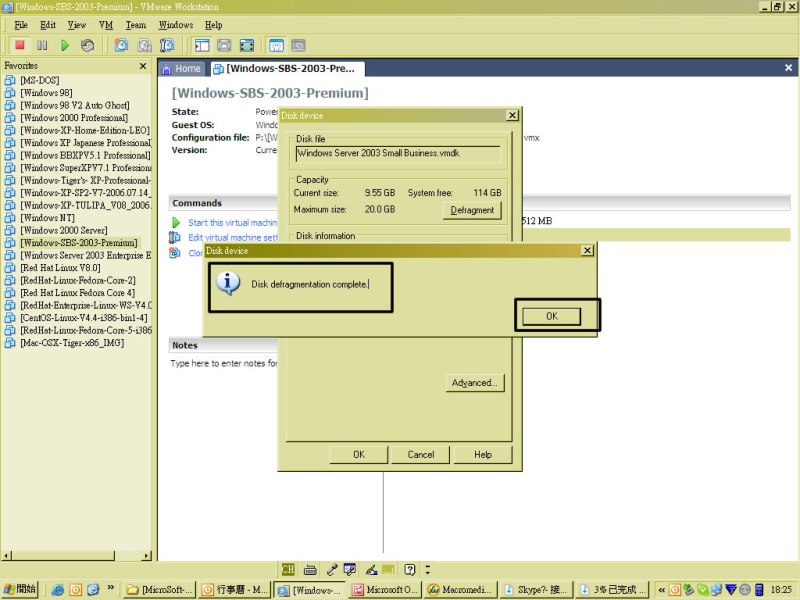Select [Windows-XP-Home-Edition-LEO] in Favorites

point(85,130)
